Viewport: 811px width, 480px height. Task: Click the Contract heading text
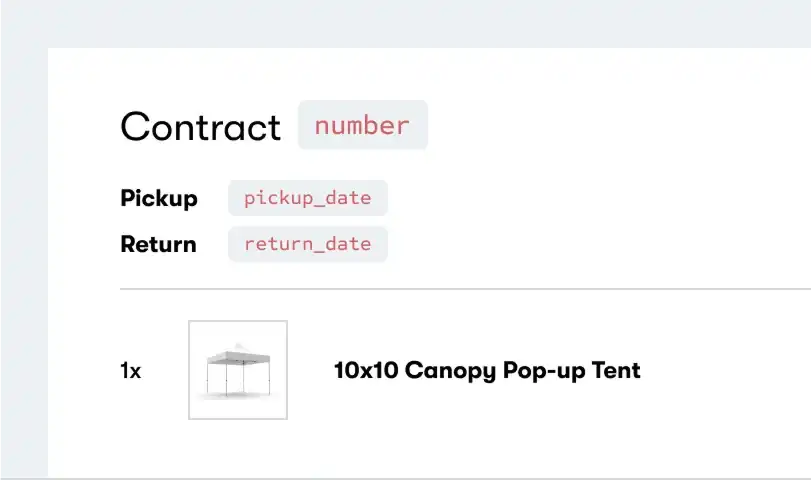coord(201,128)
